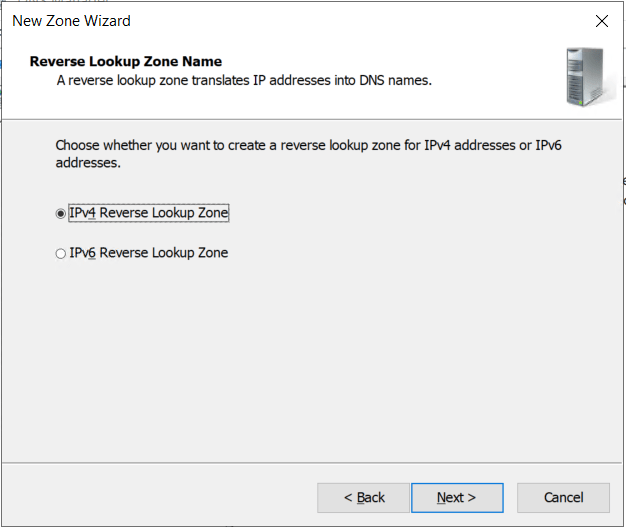Screen dimensions: 626x527
Task: Choose the IPv6 Reverse Lookup Zone label
Action: [149, 253]
